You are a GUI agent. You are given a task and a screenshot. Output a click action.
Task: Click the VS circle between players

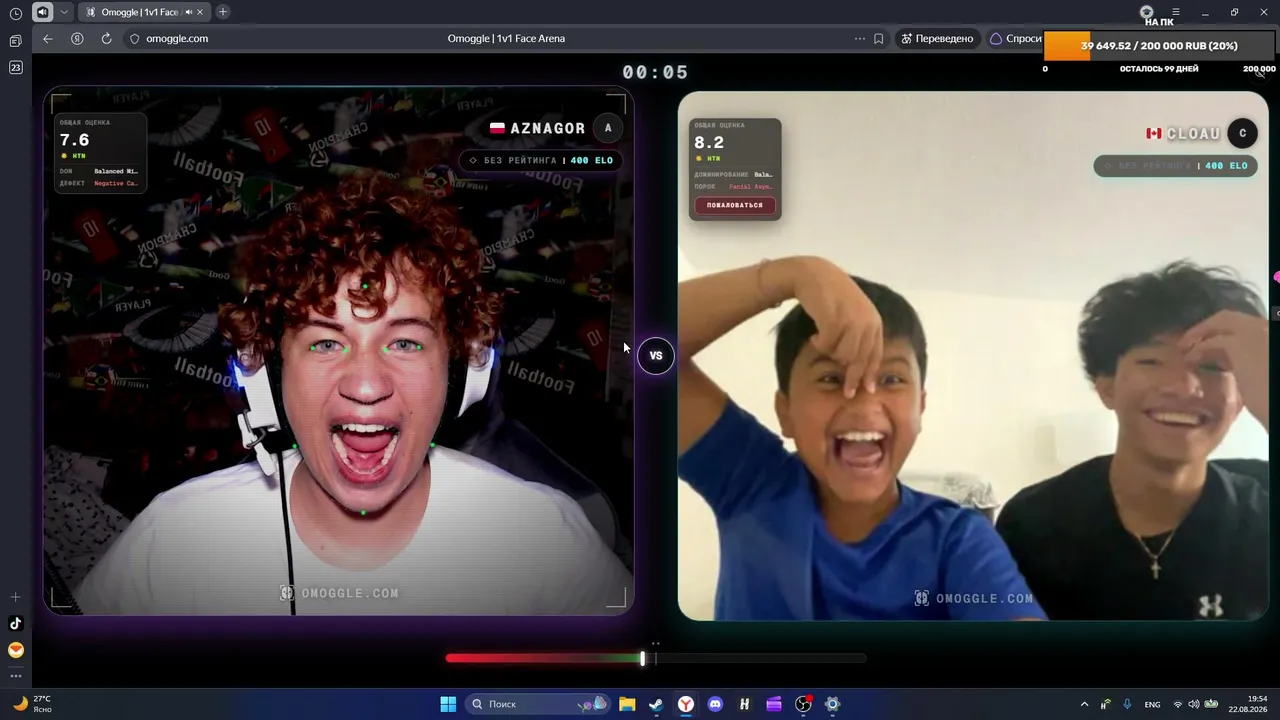(x=656, y=355)
